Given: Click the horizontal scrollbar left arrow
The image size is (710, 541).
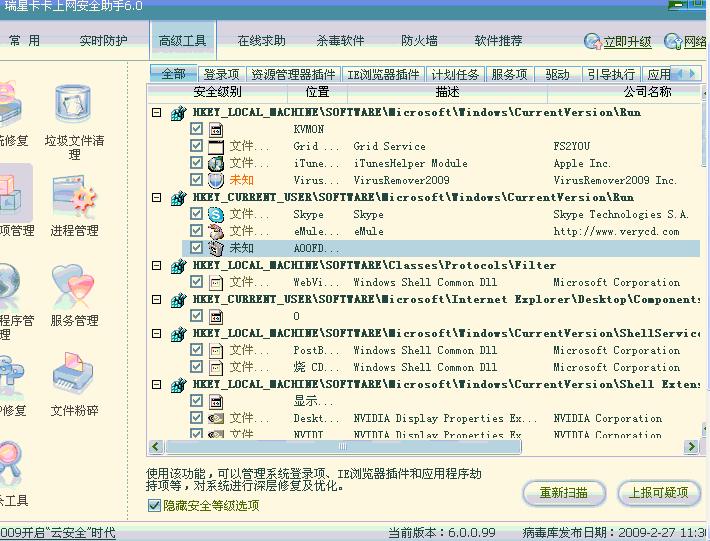Looking at the screenshot, I should tap(156, 447).
